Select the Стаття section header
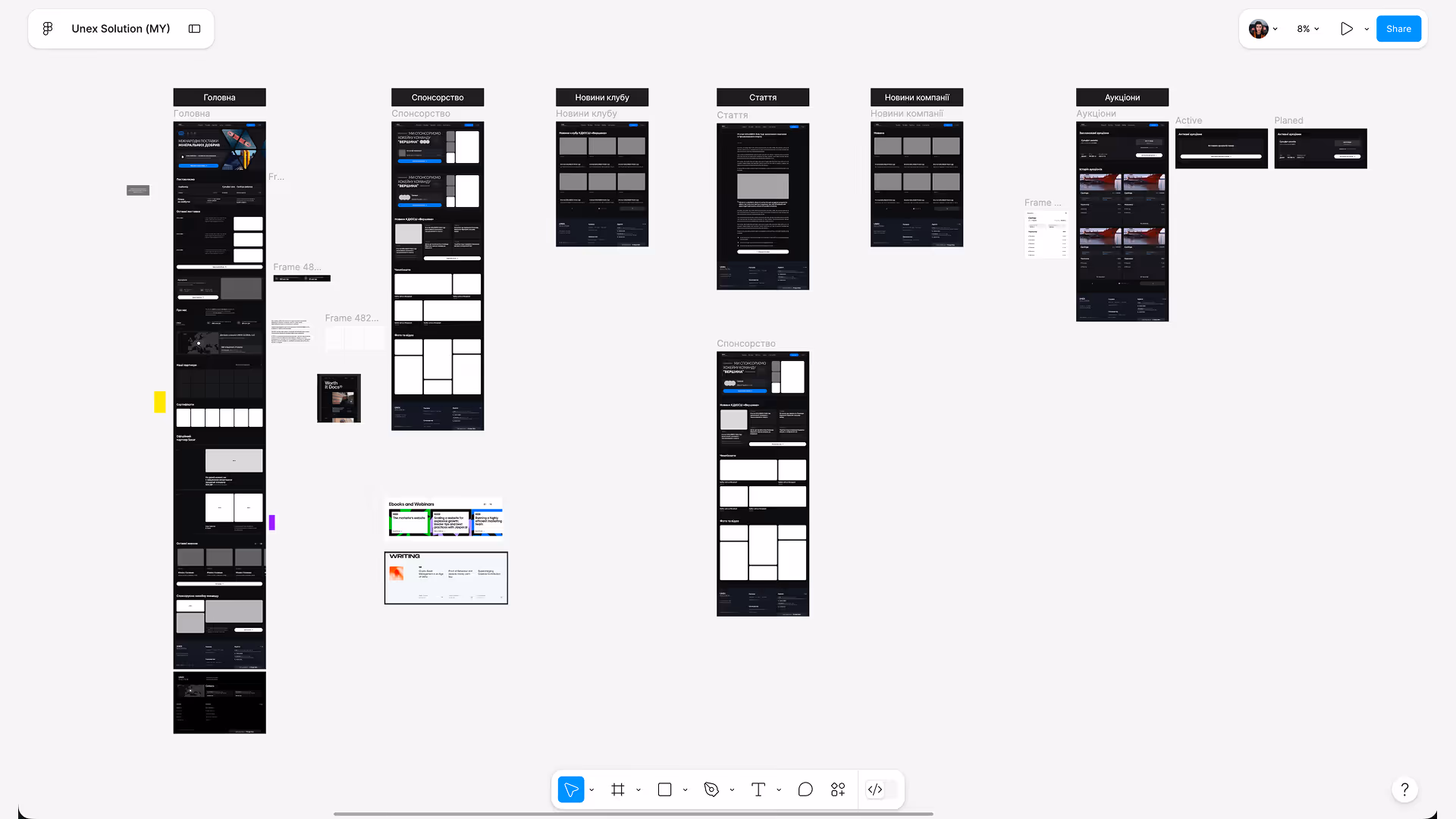Image resolution: width=1456 pixels, height=819 pixels. click(x=763, y=97)
